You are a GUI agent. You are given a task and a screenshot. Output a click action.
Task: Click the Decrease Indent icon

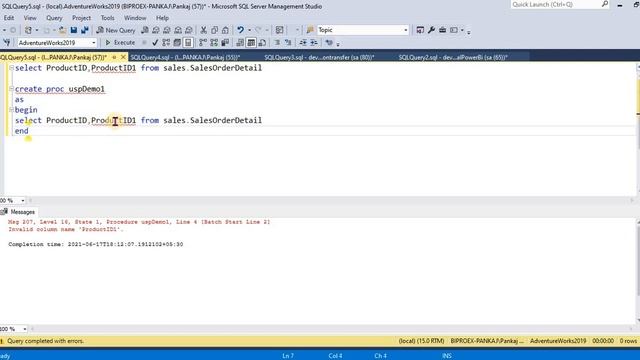pyautogui.click(x=303, y=42)
